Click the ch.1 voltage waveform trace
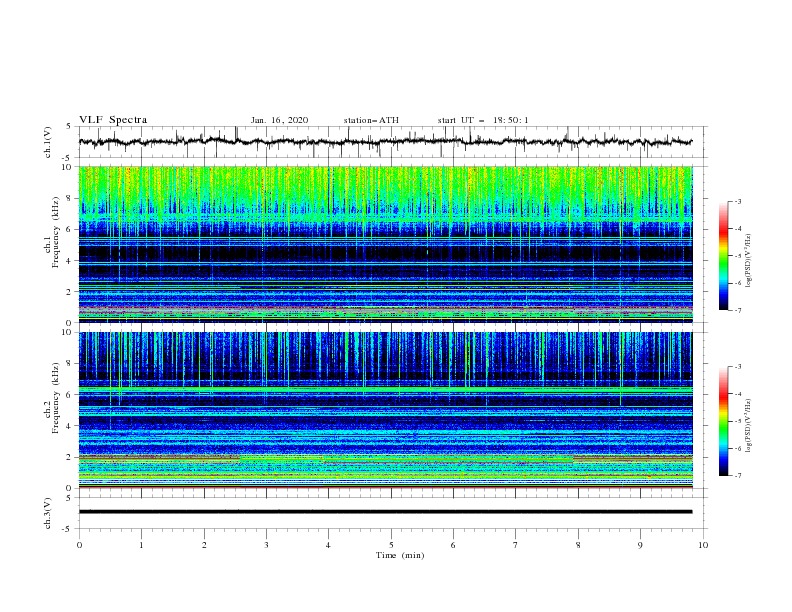 tap(385, 142)
